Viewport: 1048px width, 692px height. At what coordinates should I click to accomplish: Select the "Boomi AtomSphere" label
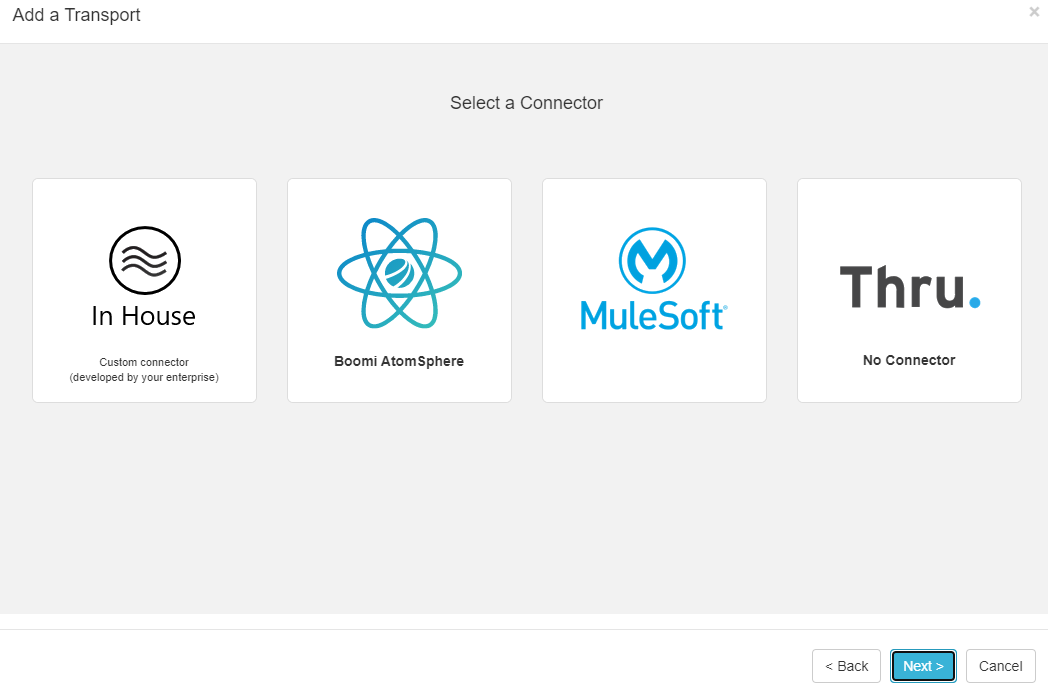(399, 361)
